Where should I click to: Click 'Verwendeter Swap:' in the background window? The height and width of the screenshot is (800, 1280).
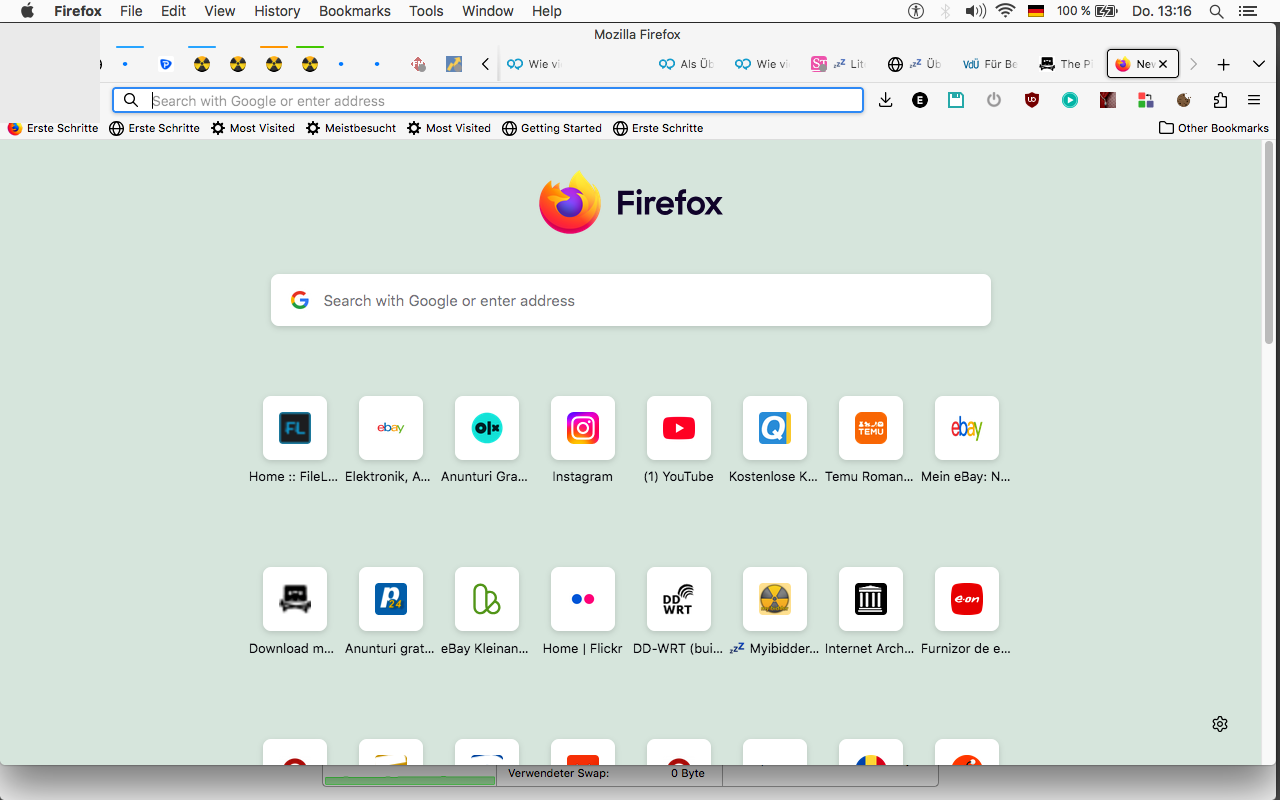[558, 773]
